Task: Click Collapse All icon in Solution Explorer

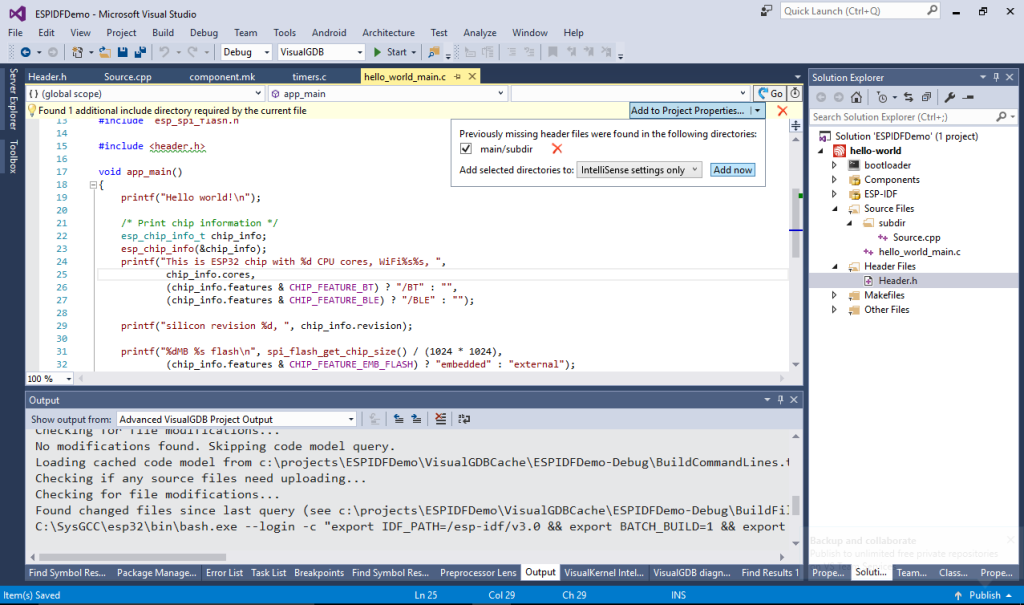Action: [926, 98]
